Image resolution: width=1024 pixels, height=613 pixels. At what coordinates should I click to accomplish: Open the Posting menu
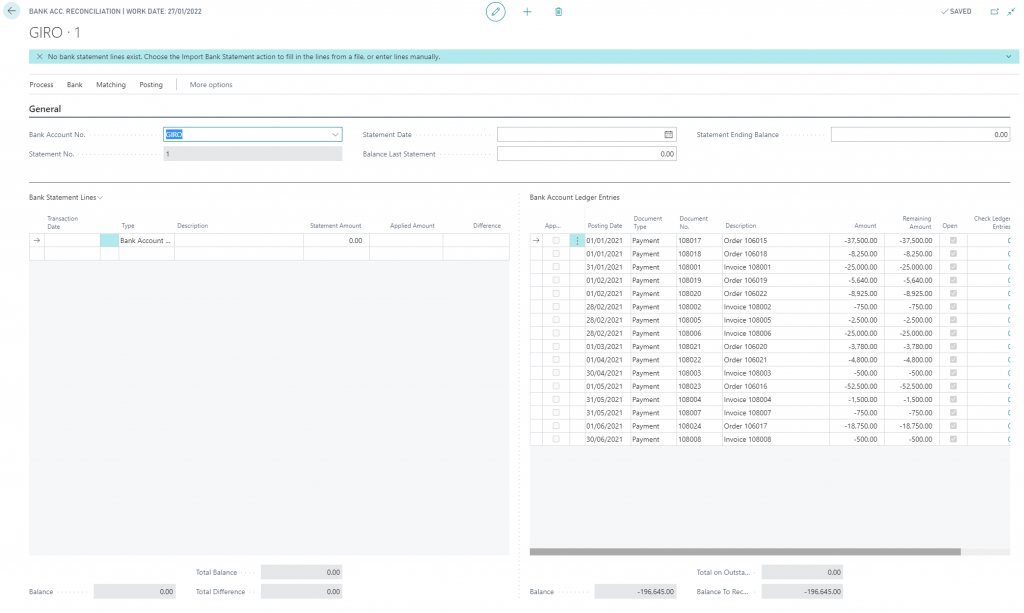(151, 85)
